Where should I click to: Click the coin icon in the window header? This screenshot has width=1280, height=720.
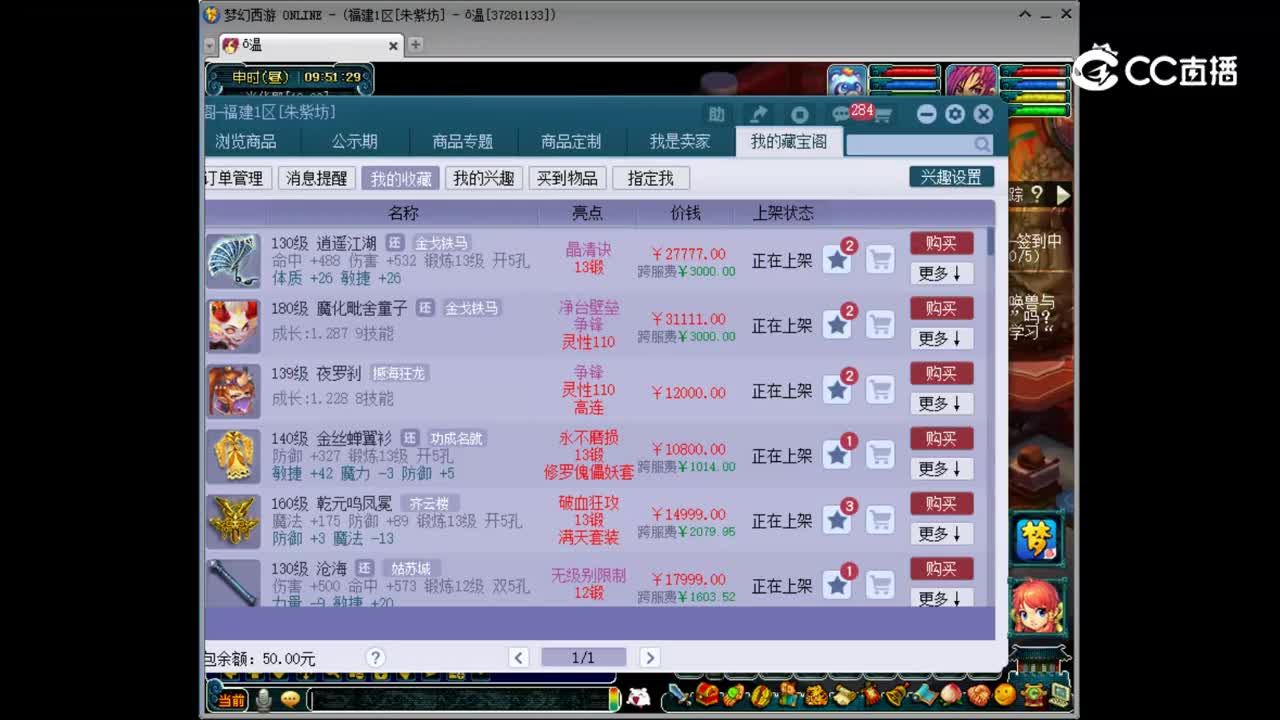(x=799, y=114)
